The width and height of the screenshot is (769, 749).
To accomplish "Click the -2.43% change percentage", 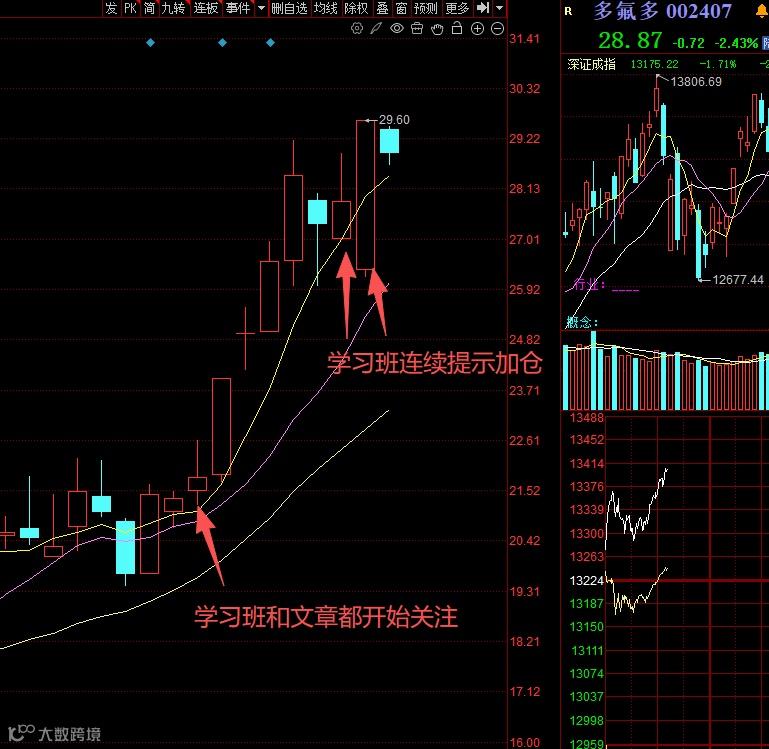I will [736, 43].
